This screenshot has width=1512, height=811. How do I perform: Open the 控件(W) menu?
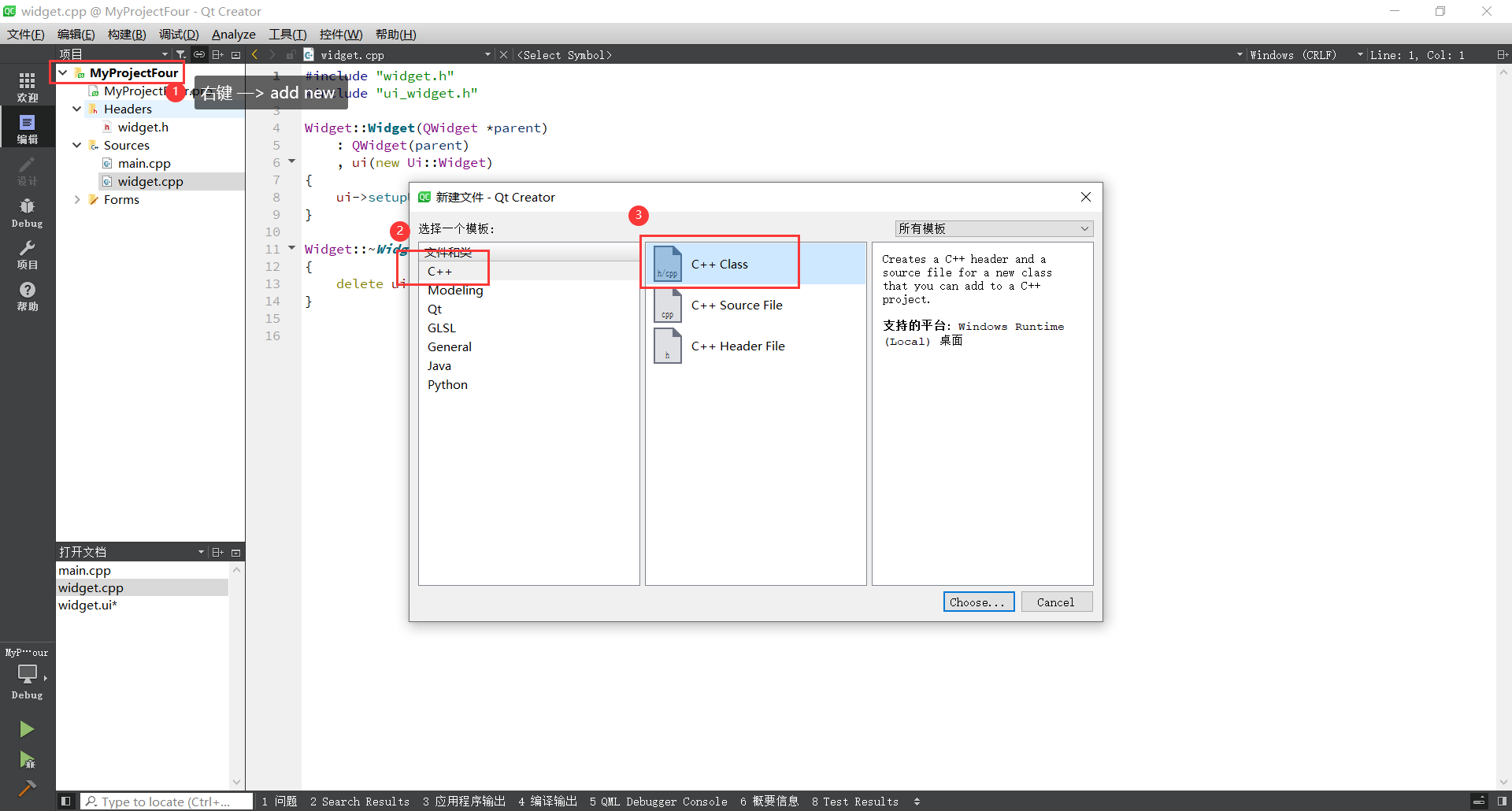[341, 34]
